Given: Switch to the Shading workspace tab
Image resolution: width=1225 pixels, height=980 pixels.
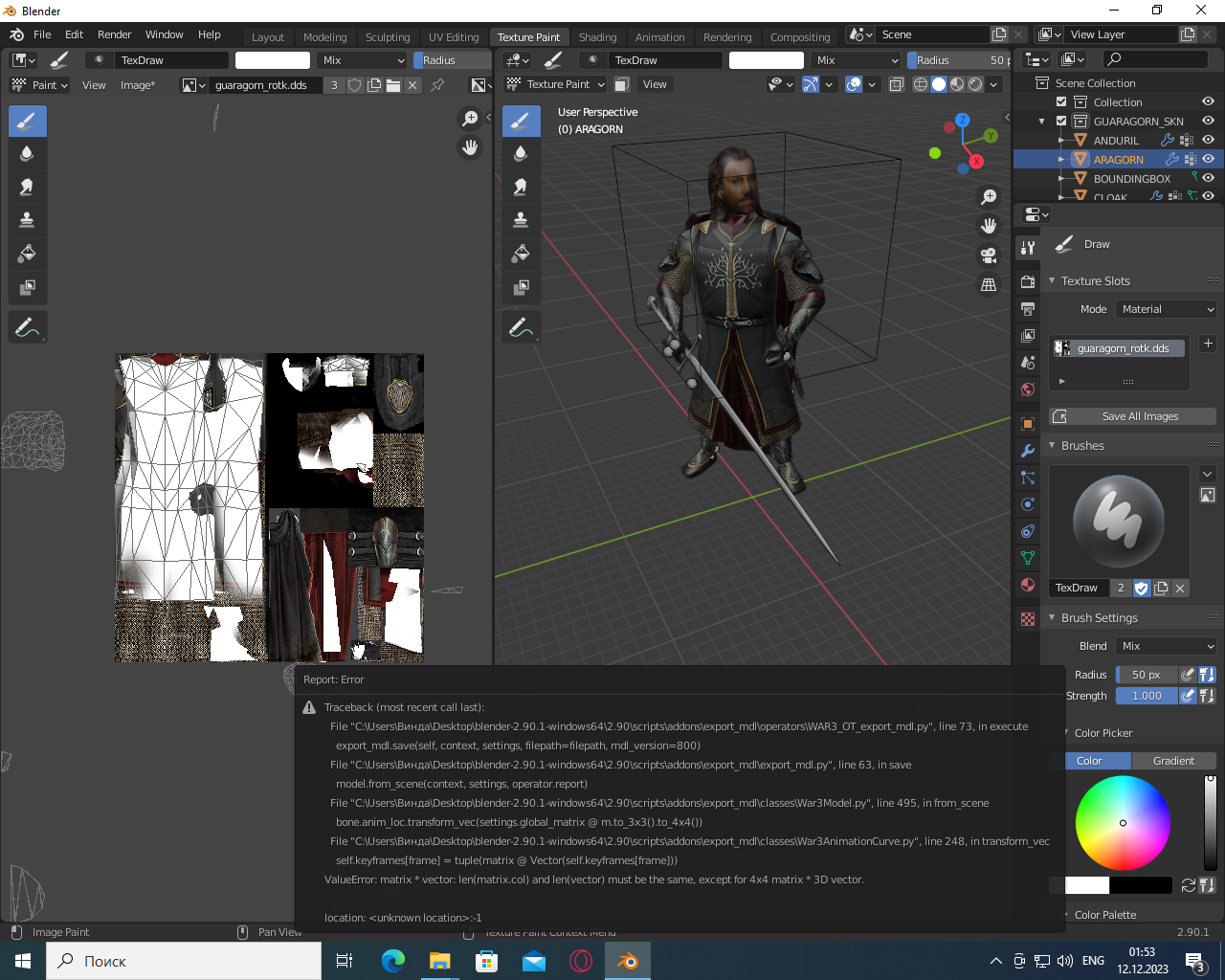Looking at the screenshot, I should pos(597,37).
